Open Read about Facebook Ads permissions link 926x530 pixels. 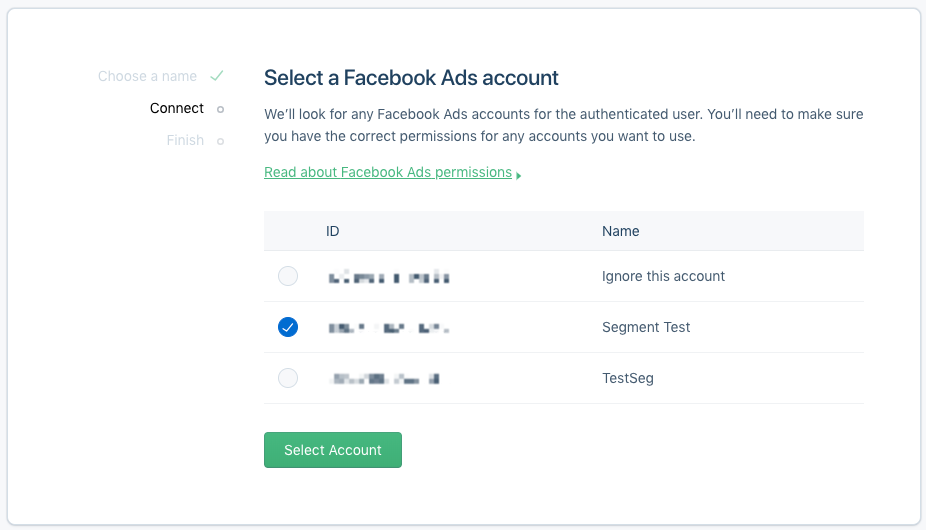click(388, 172)
